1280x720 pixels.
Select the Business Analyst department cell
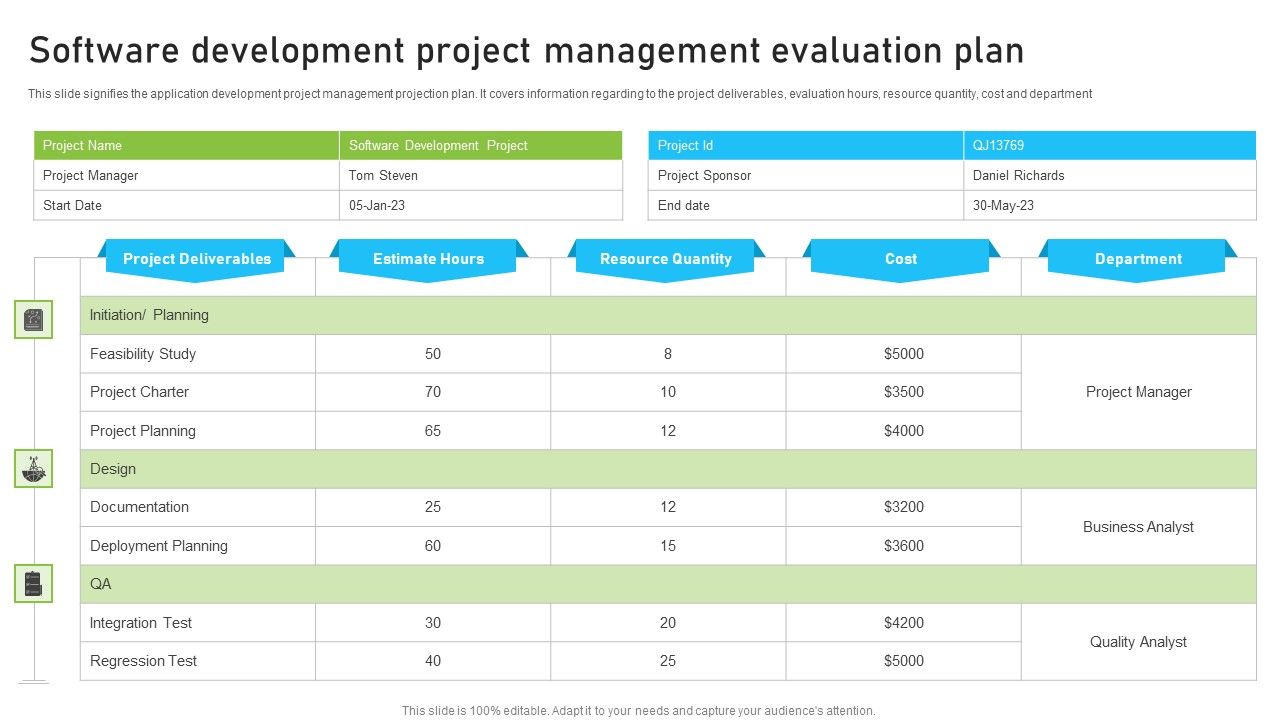pos(1139,527)
